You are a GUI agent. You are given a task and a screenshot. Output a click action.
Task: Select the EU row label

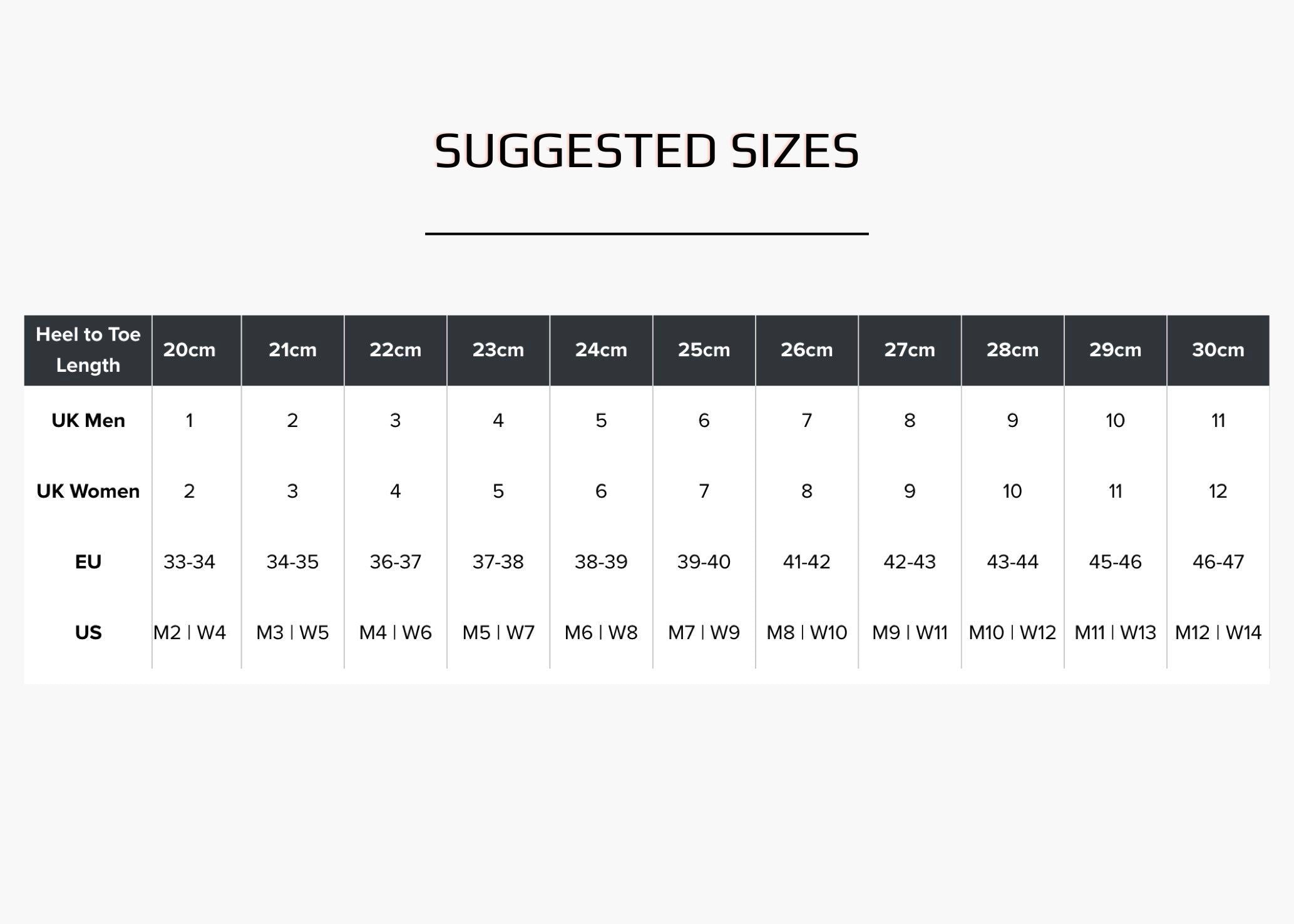click(x=88, y=562)
